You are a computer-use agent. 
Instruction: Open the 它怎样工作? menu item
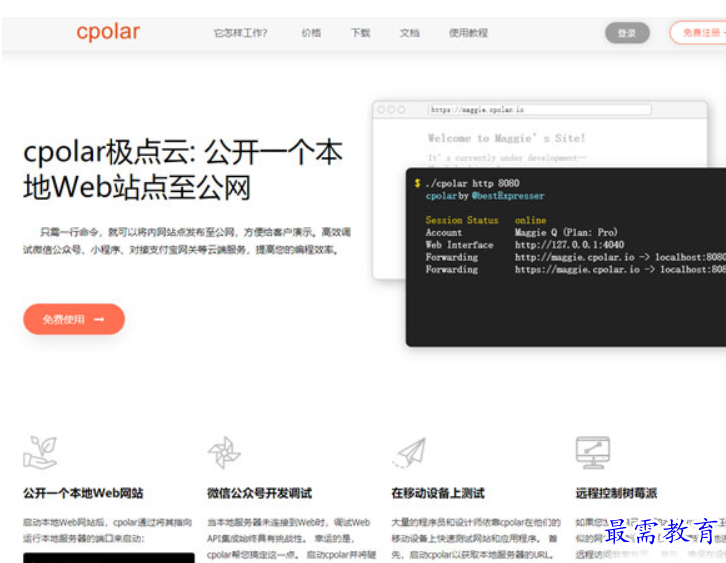click(x=240, y=33)
